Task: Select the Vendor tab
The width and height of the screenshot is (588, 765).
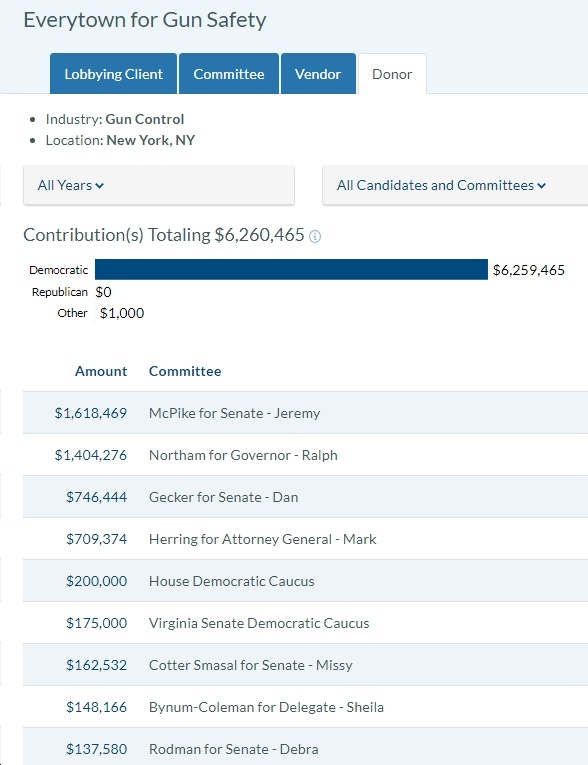Action: pos(318,74)
